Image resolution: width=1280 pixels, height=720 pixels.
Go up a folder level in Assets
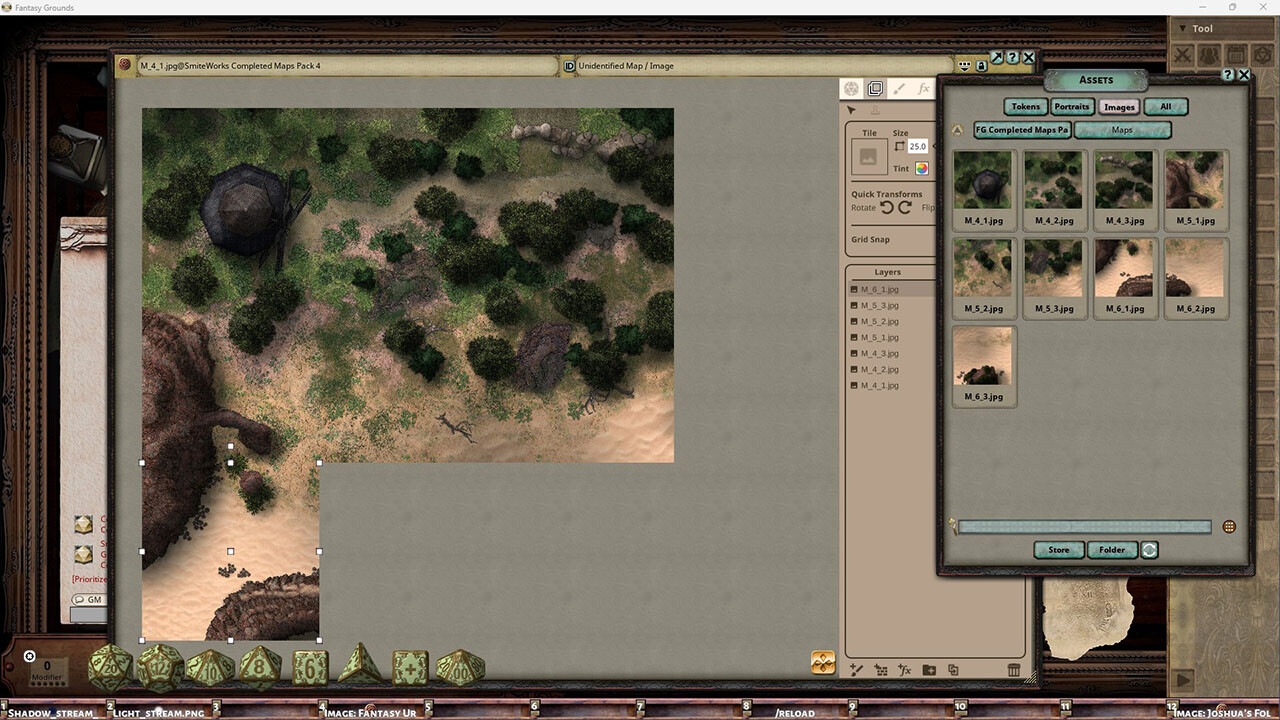tap(957, 130)
